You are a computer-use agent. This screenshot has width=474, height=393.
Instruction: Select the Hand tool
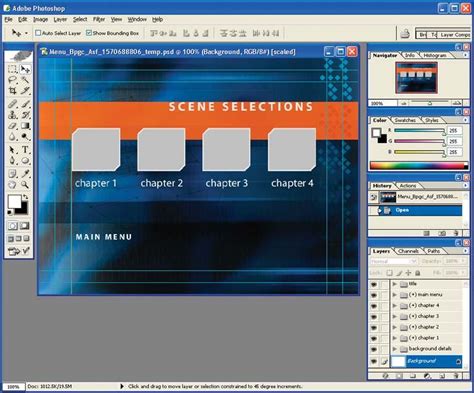coord(12,185)
